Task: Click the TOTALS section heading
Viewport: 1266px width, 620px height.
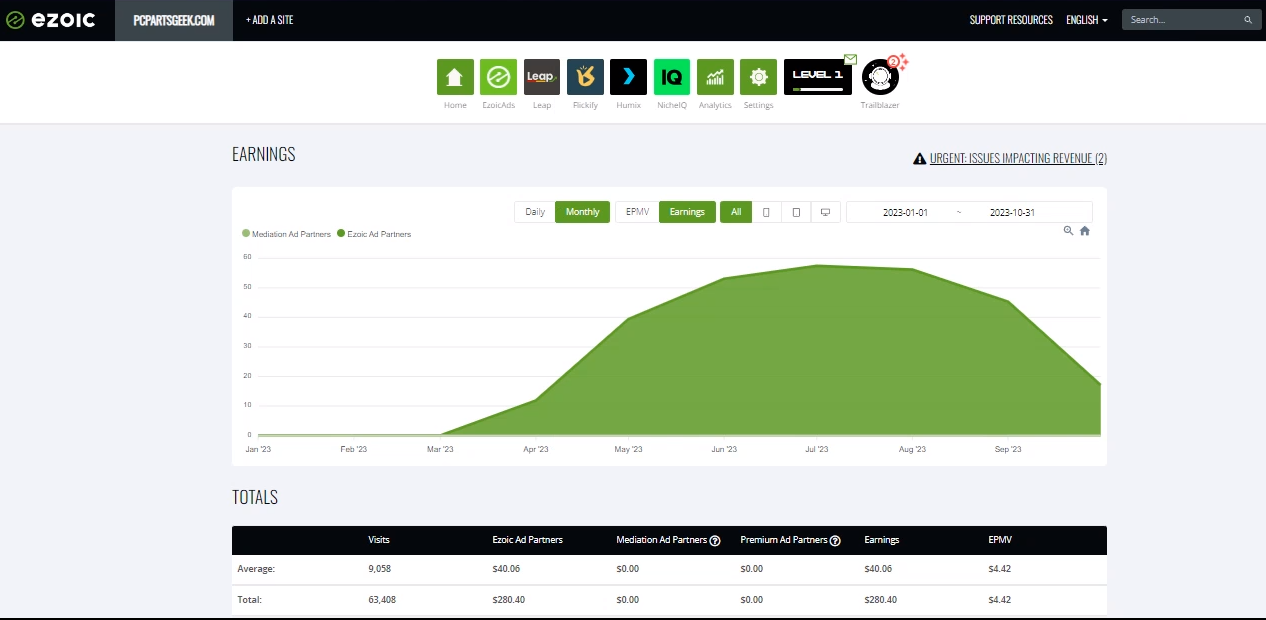Action: click(x=255, y=497)
